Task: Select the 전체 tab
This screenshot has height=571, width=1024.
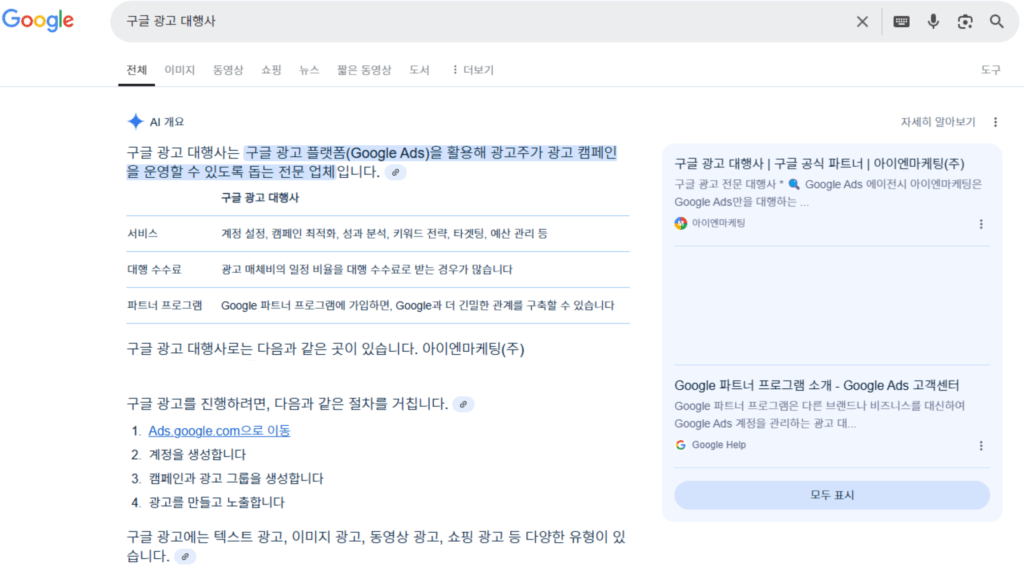Action: (136, 70)
